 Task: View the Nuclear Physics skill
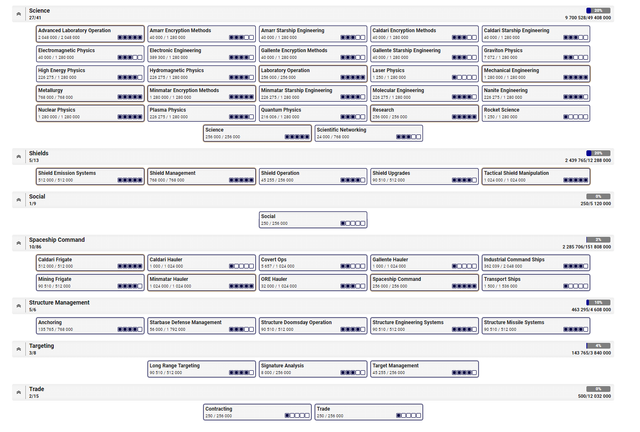coord(90,114)
